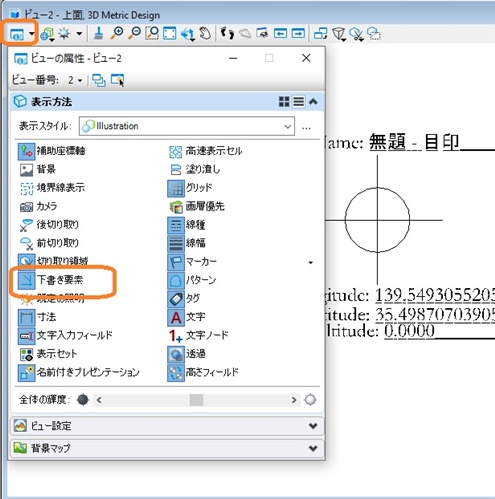The height and width of the screenshot is (499, 495).
Task: Click the Update View brush icon
Action: tap(98, 33)
